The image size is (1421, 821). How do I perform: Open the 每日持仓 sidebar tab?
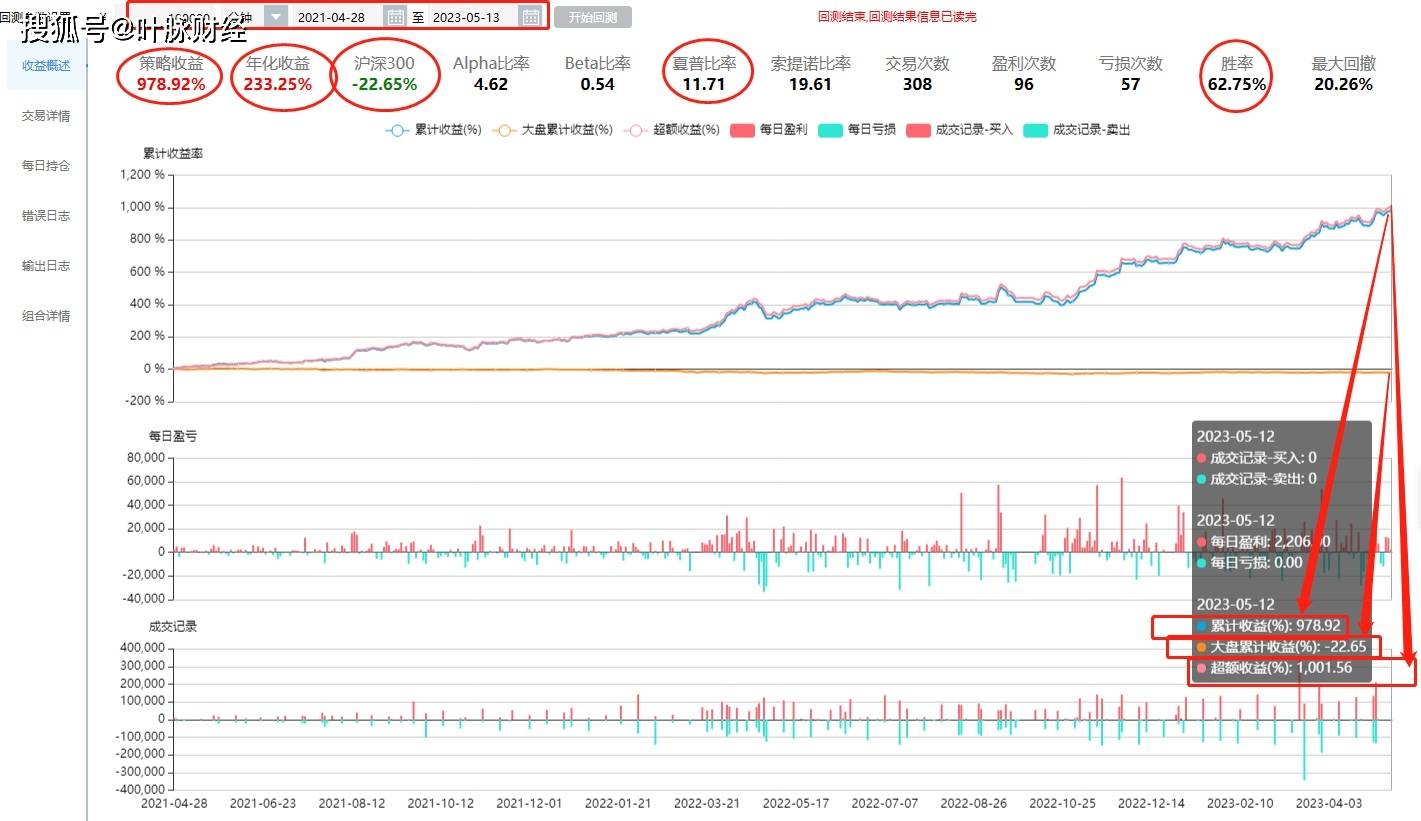pyautogui.click(x=46, y=165)
